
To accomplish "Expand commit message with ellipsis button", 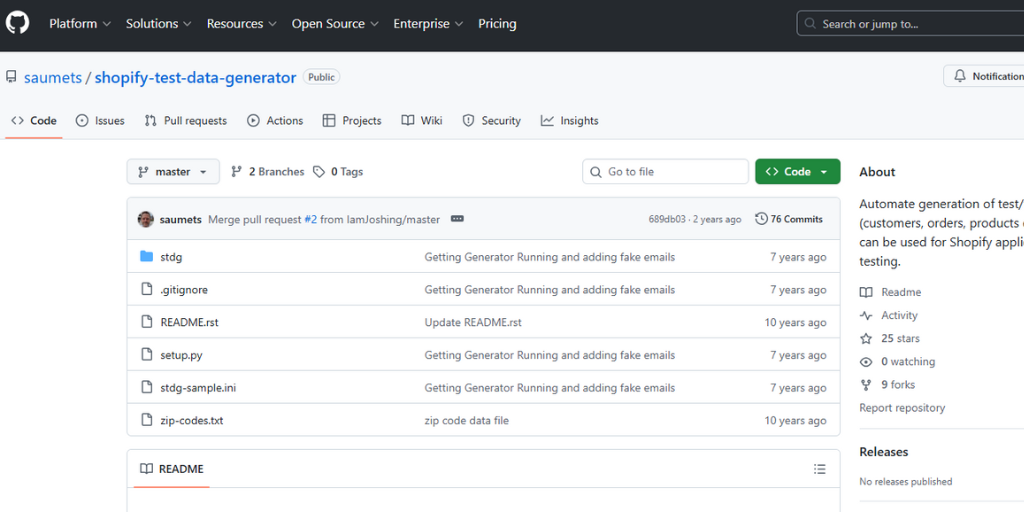I will coord(457,219).
